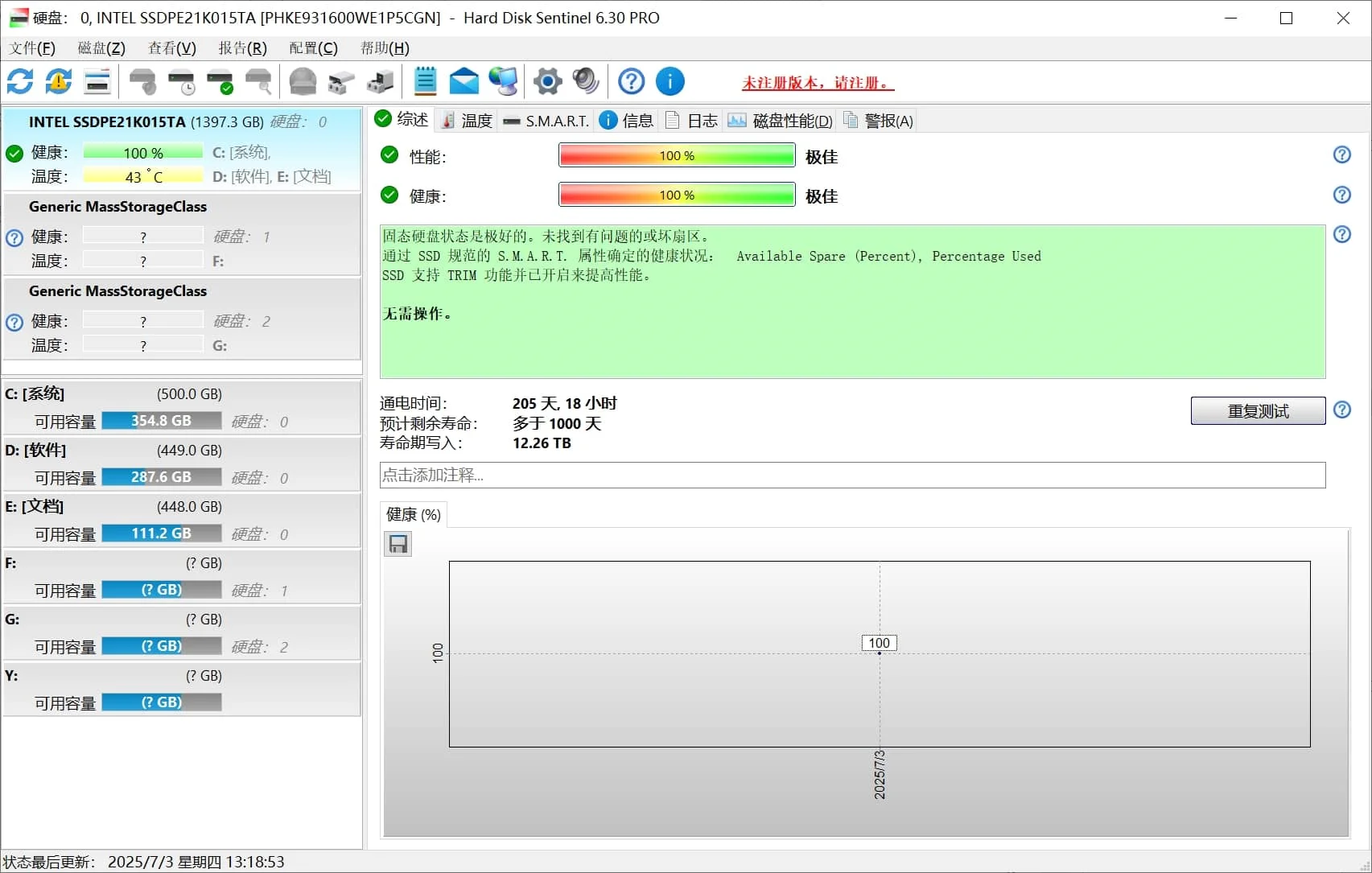Click the D: [软件] free space bar
This screenshot has height=873, width=1372.
[161, 477]
